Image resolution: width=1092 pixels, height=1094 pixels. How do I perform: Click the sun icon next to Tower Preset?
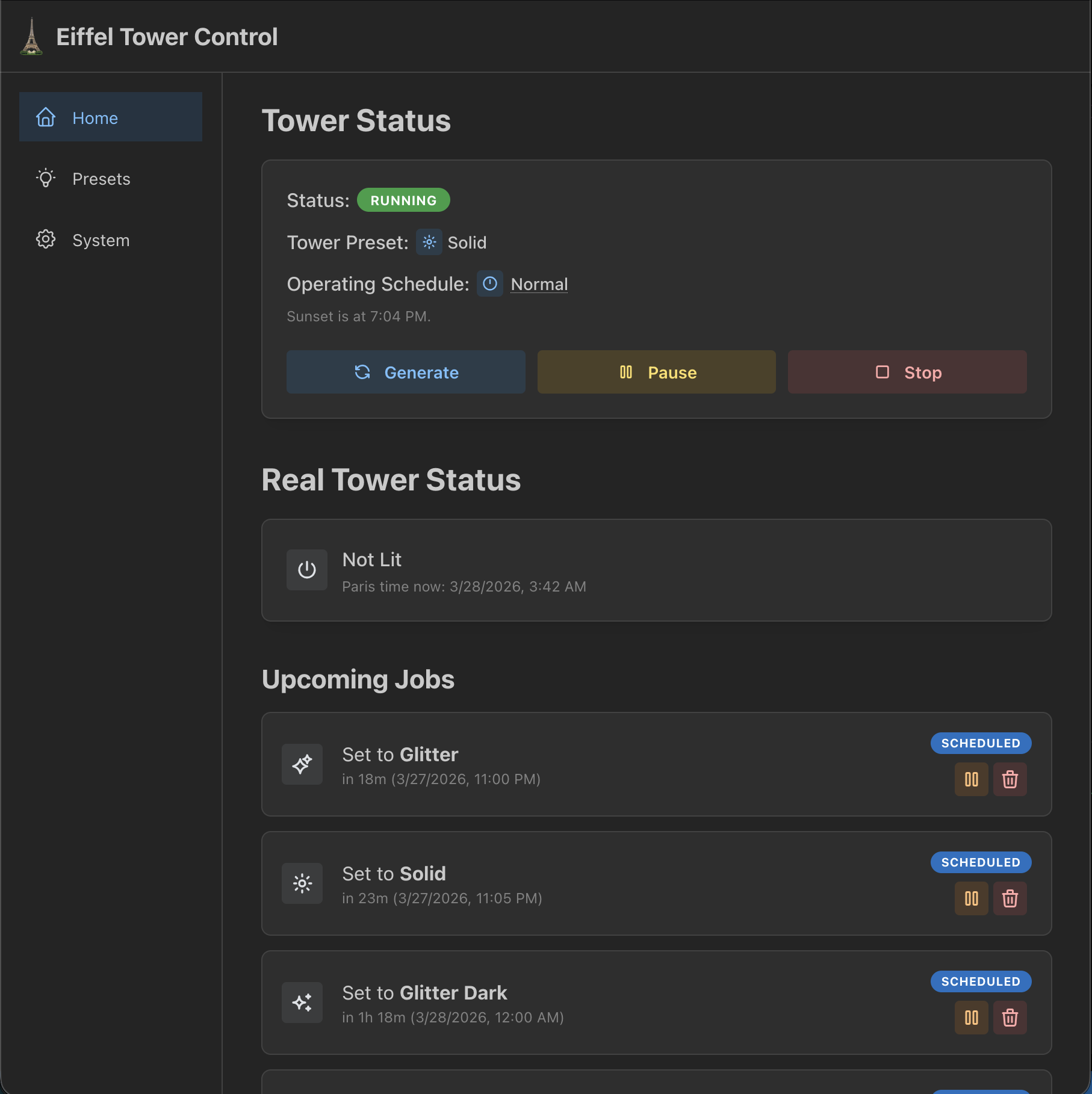point(429,243)
